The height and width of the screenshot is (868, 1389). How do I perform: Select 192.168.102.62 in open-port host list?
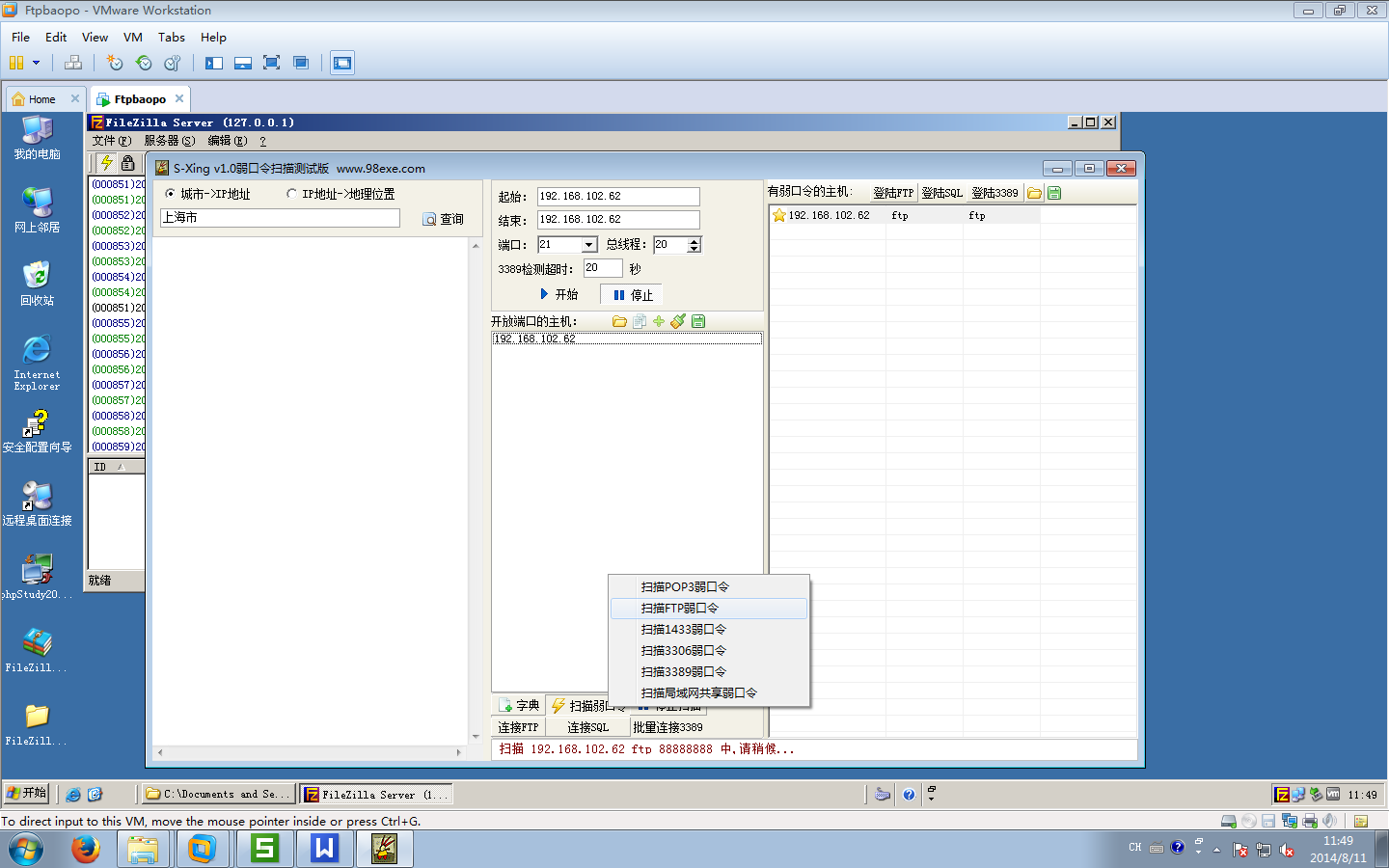[x=627, y=339]
